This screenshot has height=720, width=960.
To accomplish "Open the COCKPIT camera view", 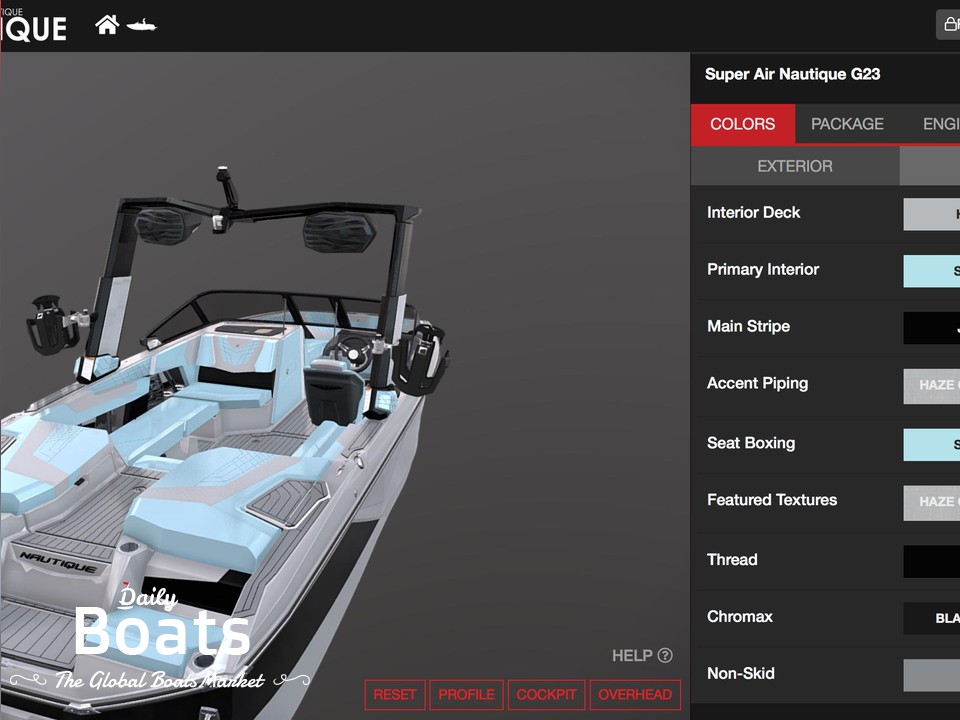I will [x=545, y=694].
